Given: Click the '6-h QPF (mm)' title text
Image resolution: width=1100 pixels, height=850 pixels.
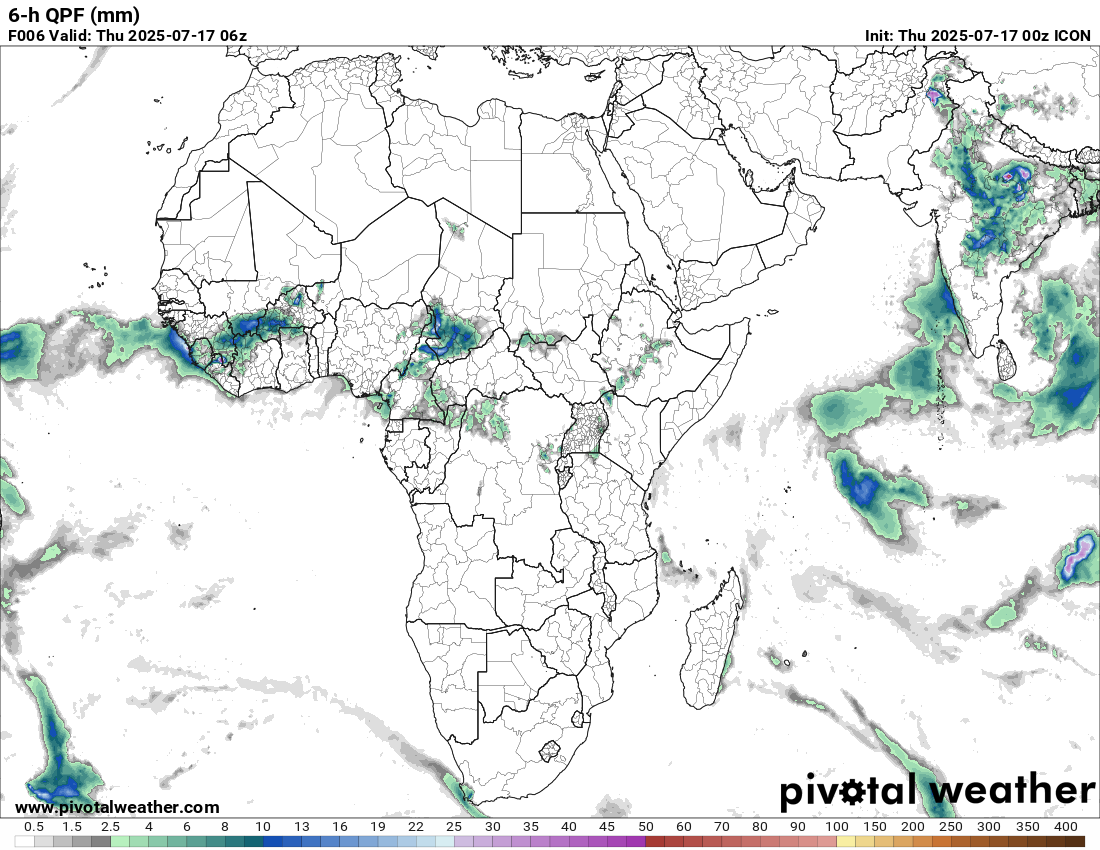Looking at the screenshot, I should (74, 15).
